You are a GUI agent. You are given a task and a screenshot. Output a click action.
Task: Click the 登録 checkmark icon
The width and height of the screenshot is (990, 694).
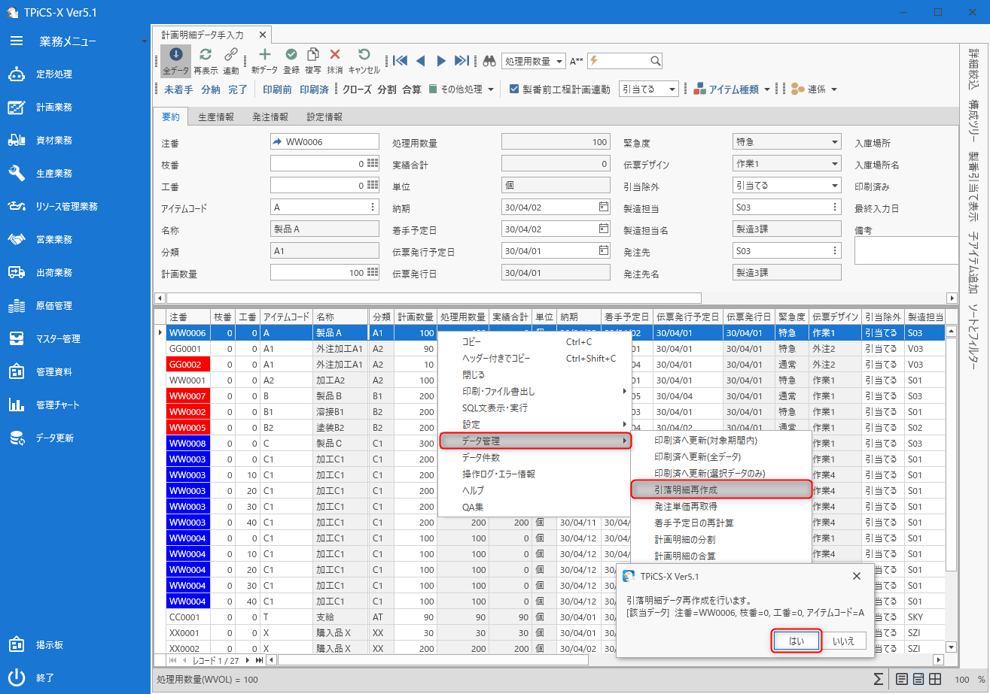(291, 60)
